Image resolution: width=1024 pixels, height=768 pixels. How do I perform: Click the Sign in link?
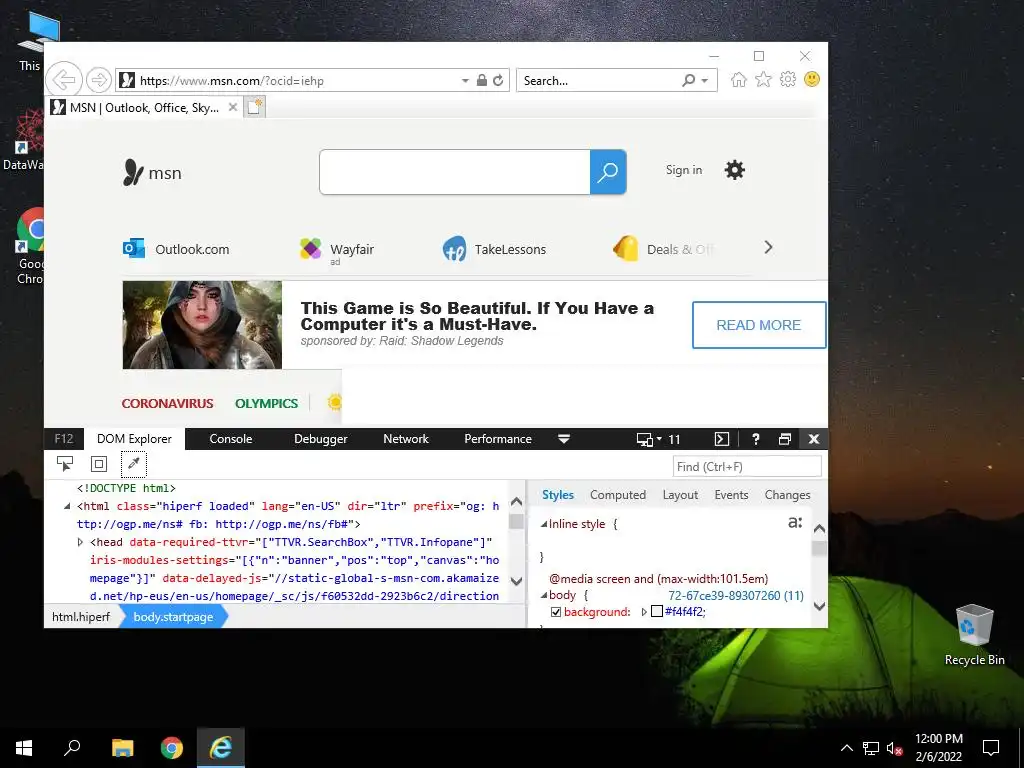684,170
